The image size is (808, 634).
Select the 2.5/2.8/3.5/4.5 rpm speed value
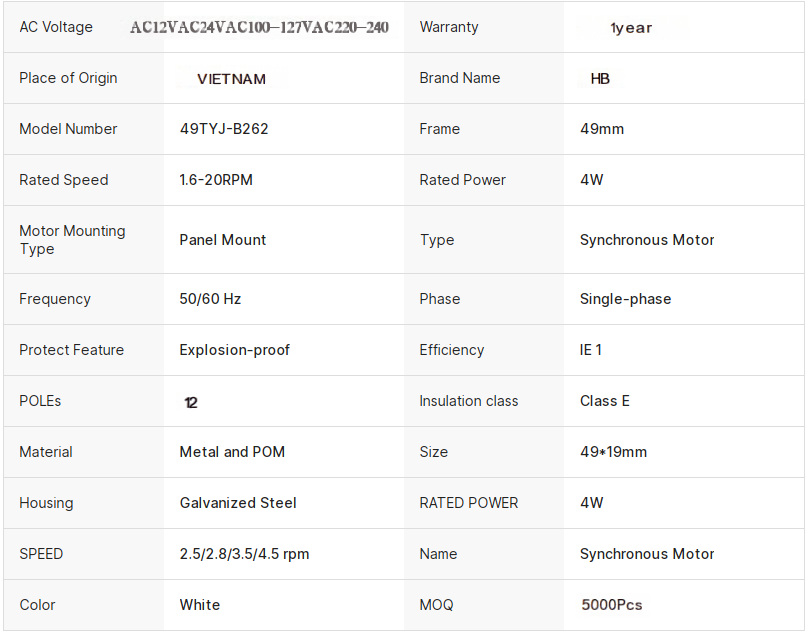click(x=244, y=554)
